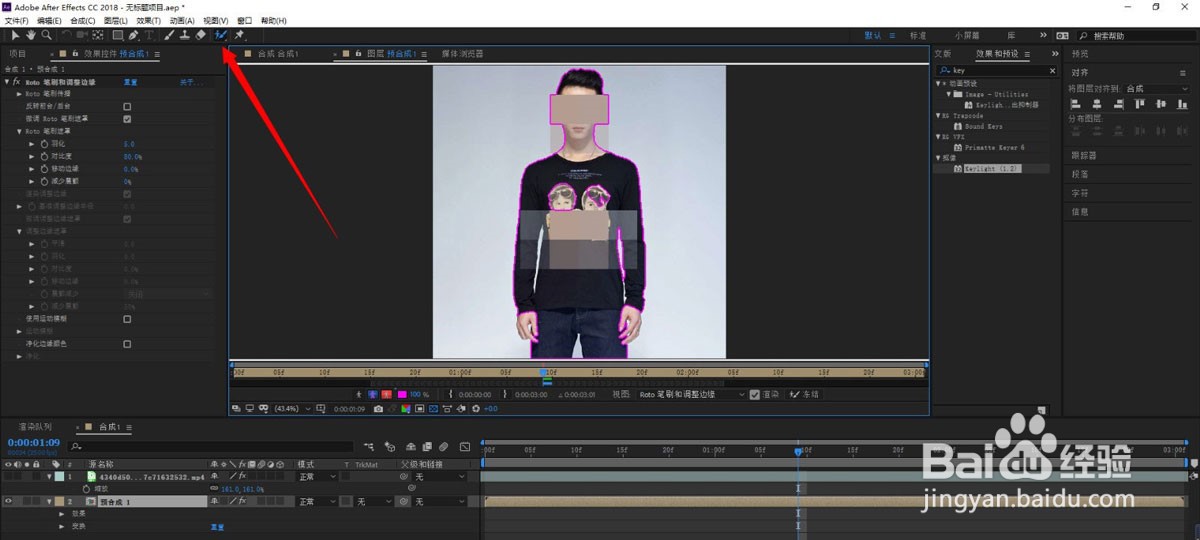
Task: Select the Puppet Pin tool
Action: [239, 35]
